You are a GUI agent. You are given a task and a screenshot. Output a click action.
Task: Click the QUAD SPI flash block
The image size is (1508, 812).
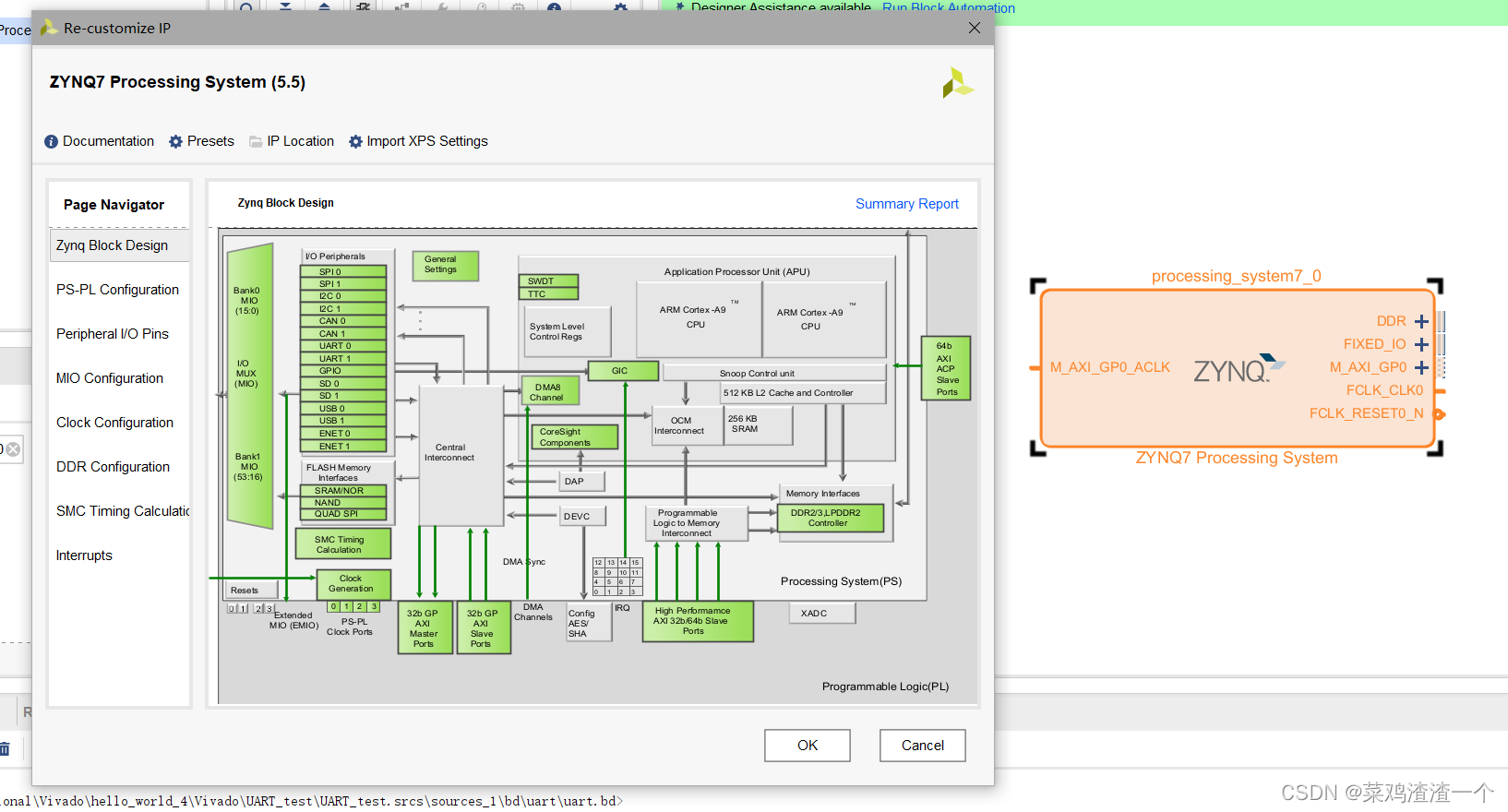pos(343,514)
